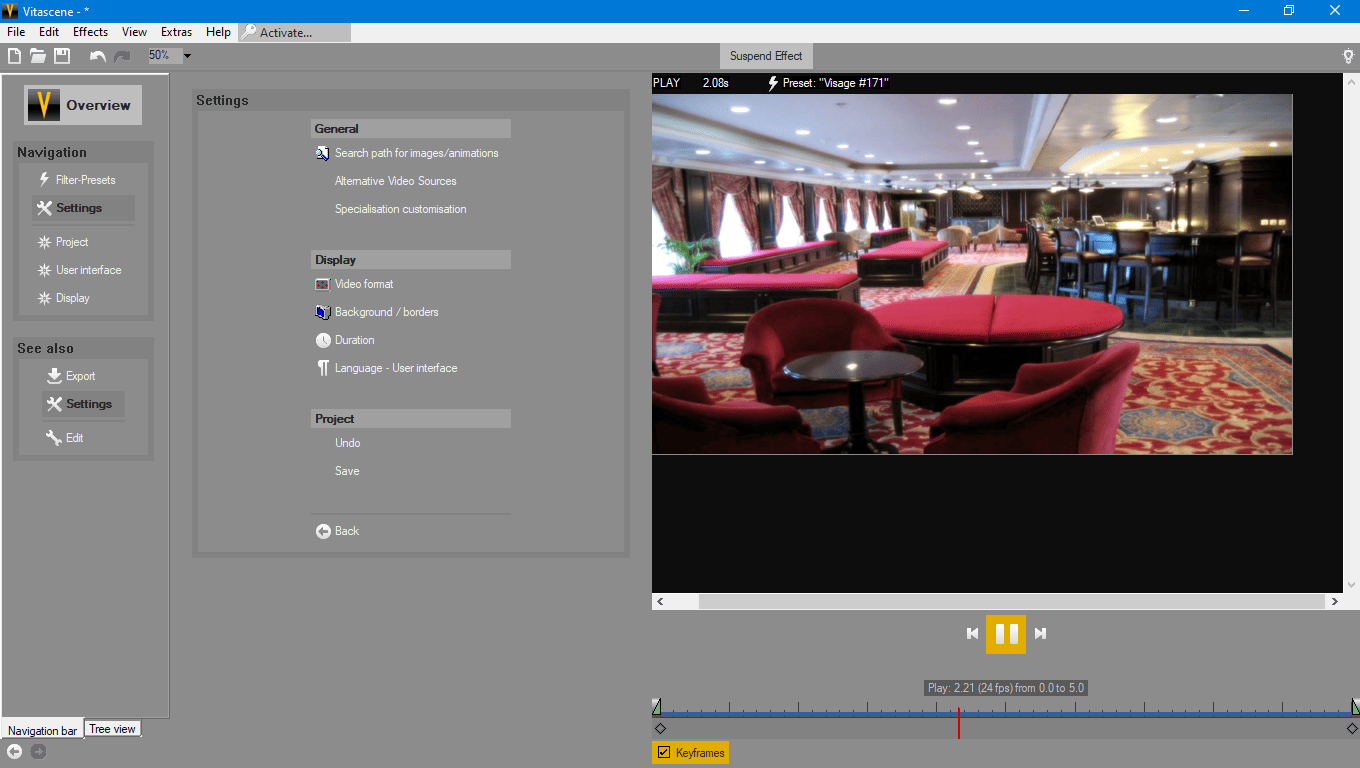Click the Activate... key button

click(x=295, y=32)
